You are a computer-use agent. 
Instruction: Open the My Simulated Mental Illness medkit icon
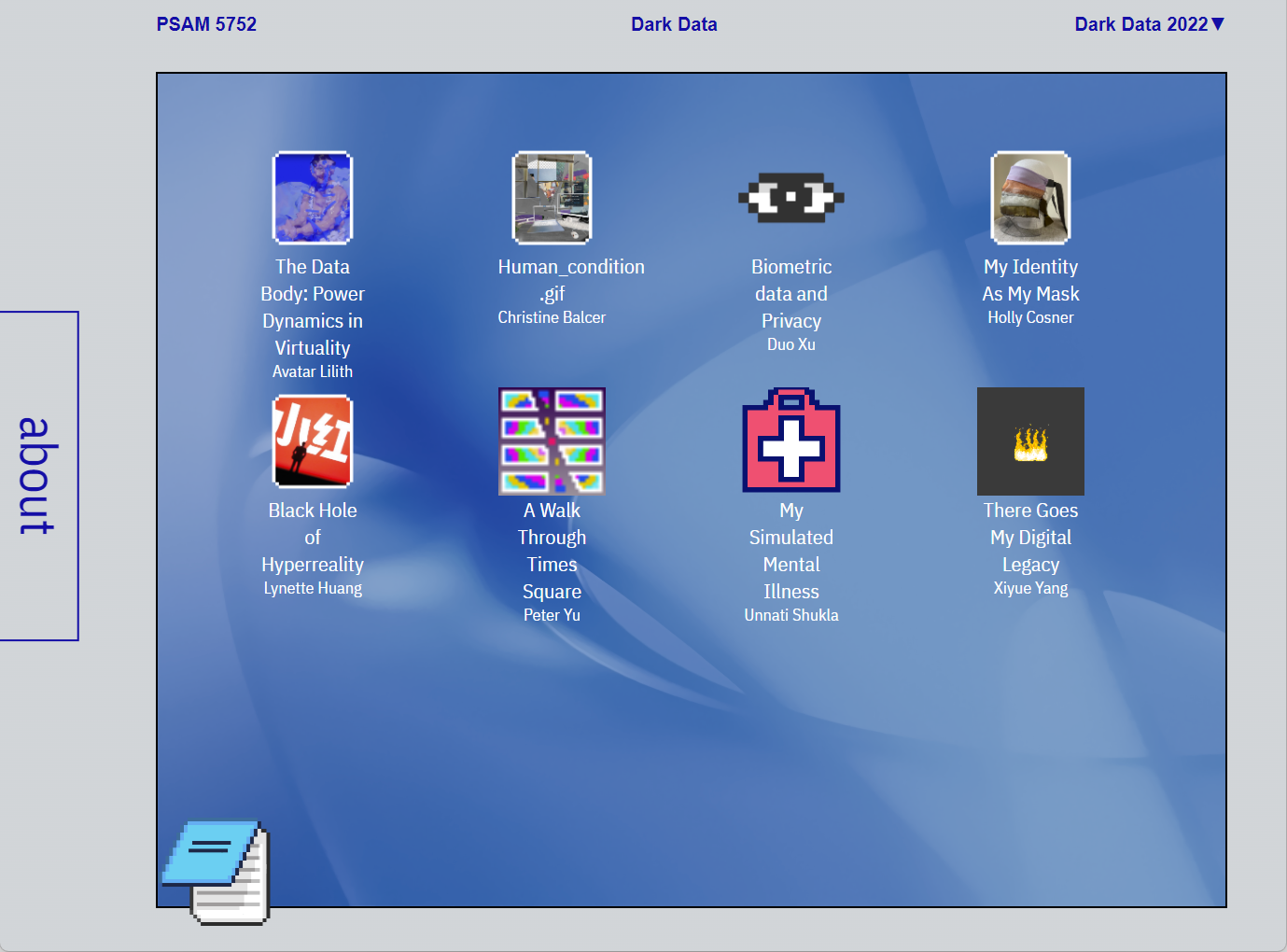791,441
